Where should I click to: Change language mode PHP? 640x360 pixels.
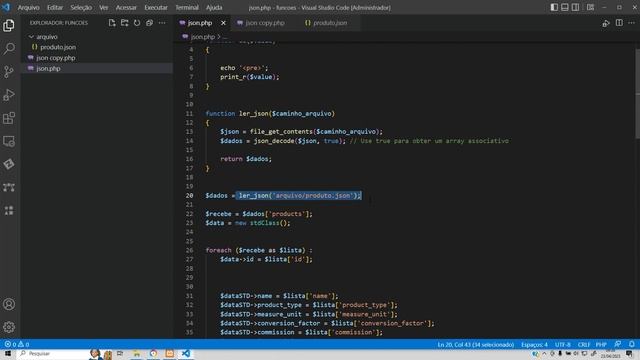[x=601, y=344]
